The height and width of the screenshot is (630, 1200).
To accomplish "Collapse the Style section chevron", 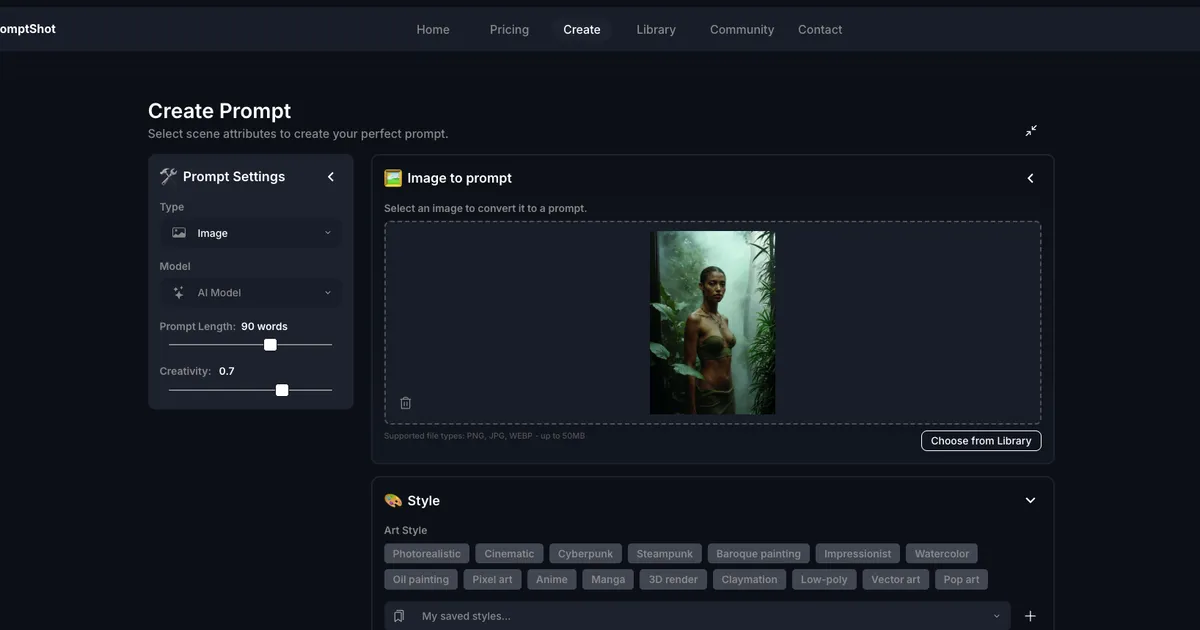I will pyautogui.click(x=1030, y=500).
